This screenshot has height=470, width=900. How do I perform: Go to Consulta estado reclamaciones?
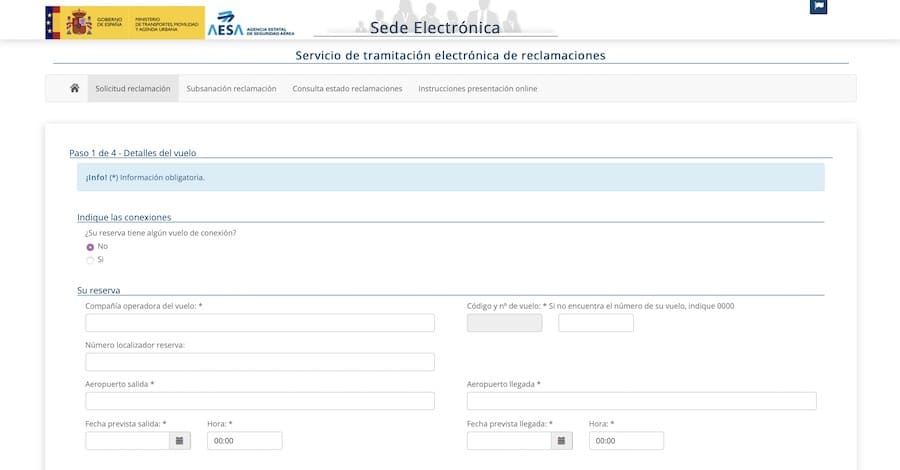[x=347, y=88]
